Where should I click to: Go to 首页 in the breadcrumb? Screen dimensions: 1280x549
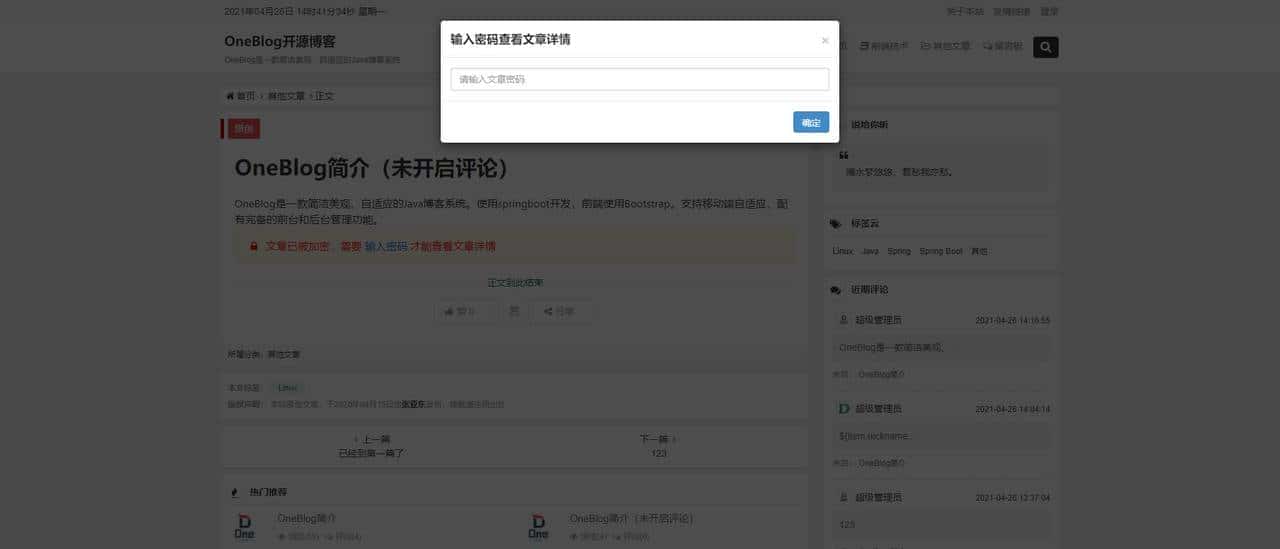[245, 96]
